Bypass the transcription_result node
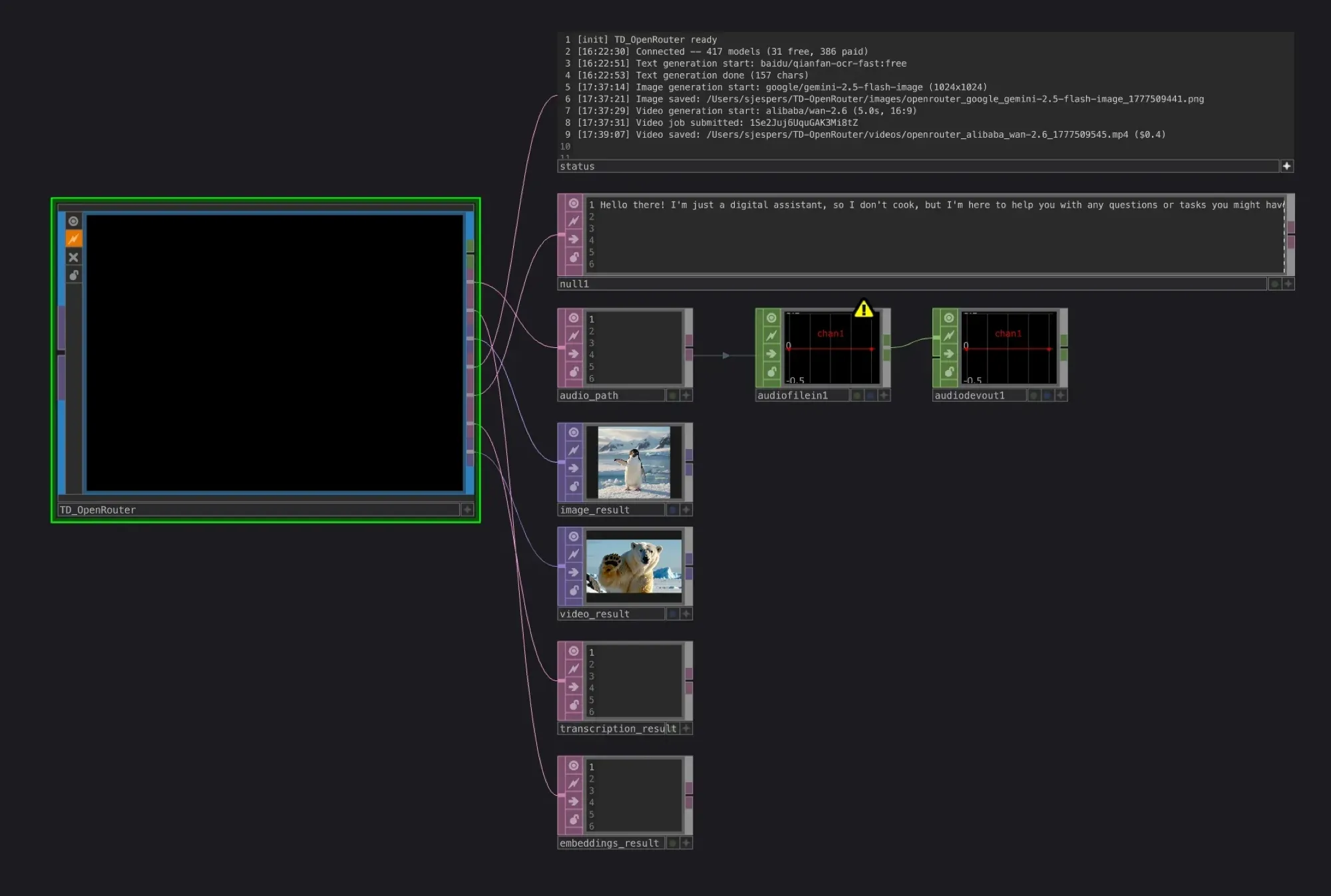Screen dimensions: 1331x896 (x=574, y=686)
